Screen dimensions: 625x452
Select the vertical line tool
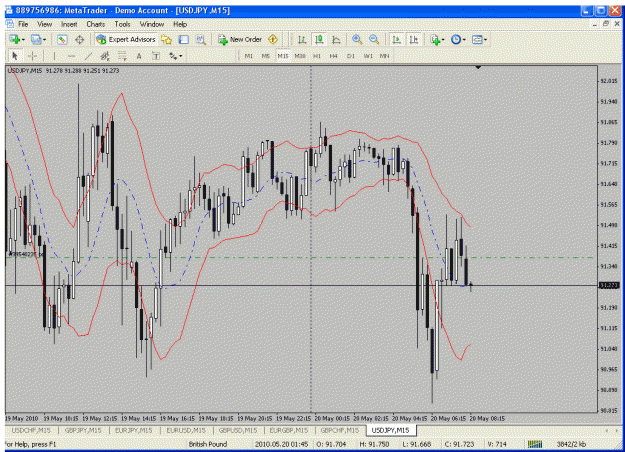54,56
